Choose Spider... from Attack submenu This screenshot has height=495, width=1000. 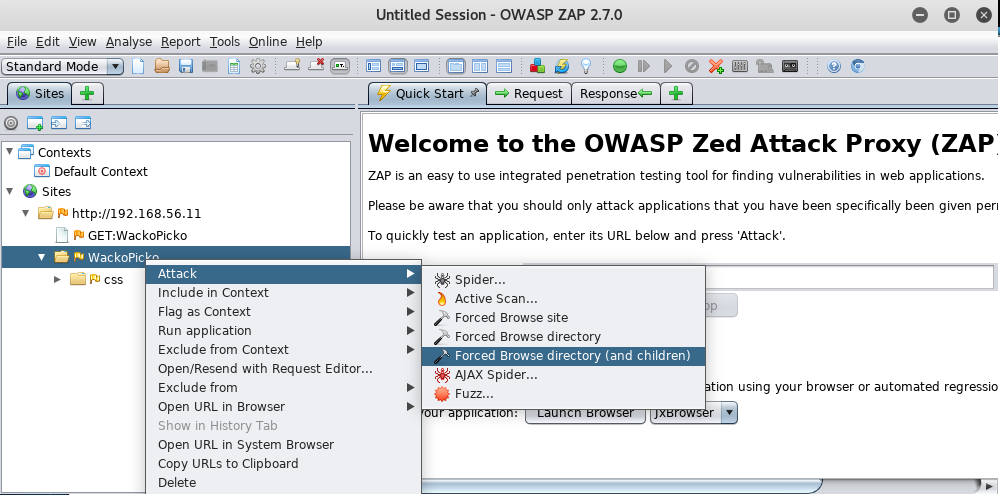563,279
